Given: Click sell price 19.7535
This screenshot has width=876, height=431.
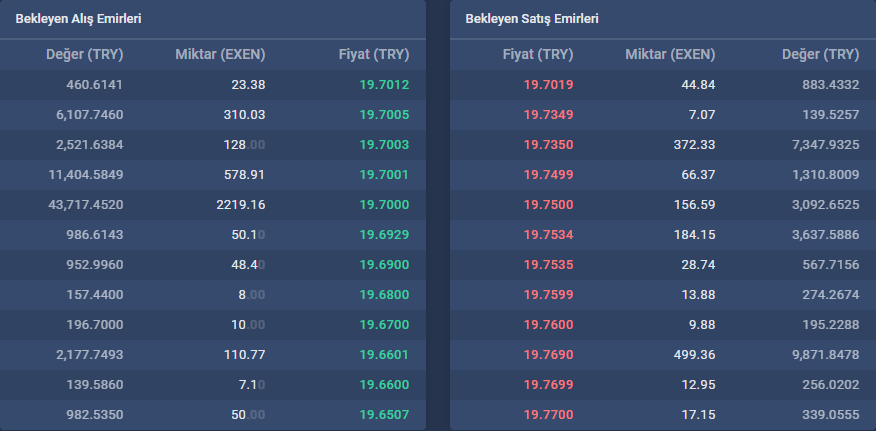Looking at the screenshot, I should 549,265.
